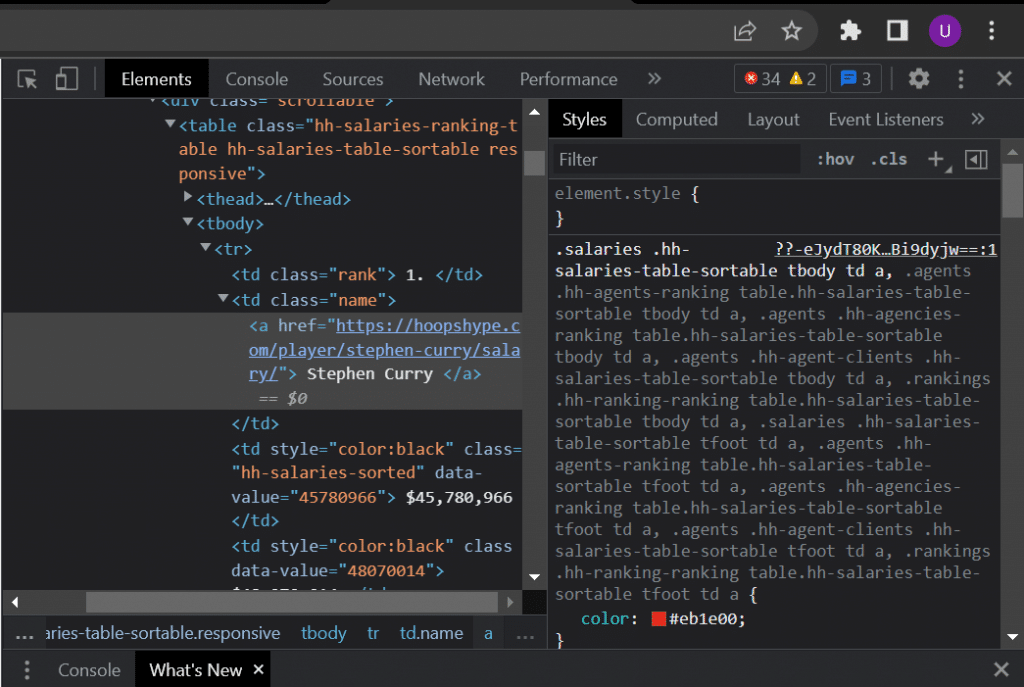The height and width of the screenshot is (687, 1024).
Task: Click the new style rule plus icon
Action: (x=936, y=159)
